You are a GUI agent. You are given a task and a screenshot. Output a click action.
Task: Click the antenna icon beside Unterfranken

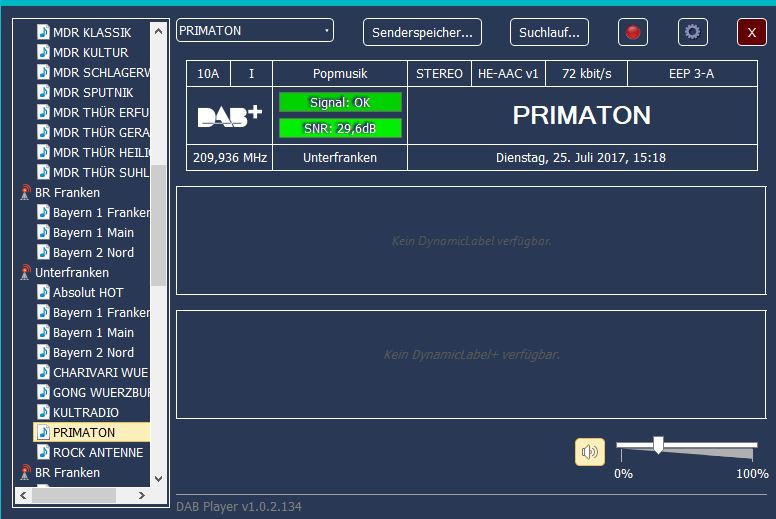click(x=26, y=272)
